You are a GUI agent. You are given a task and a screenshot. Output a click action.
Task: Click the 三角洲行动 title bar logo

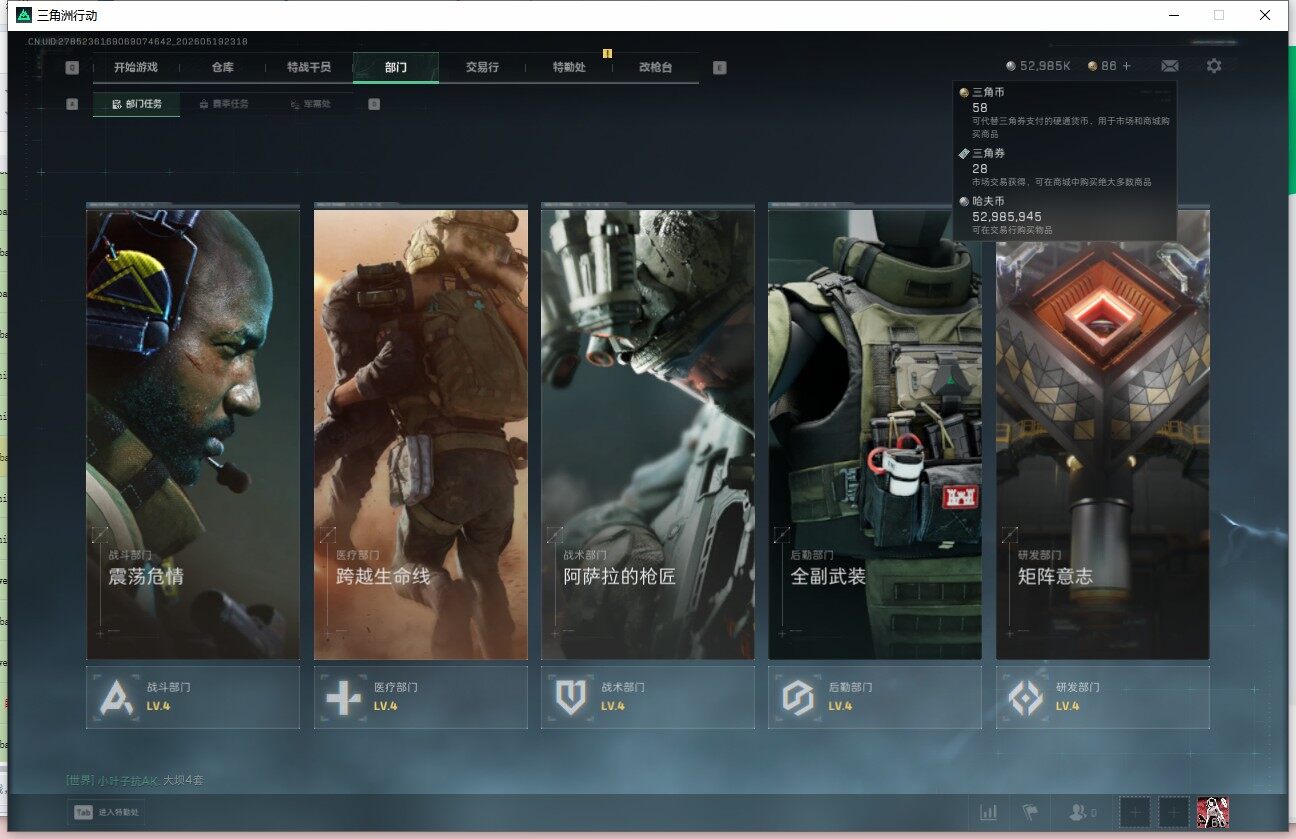pos(24,15)
